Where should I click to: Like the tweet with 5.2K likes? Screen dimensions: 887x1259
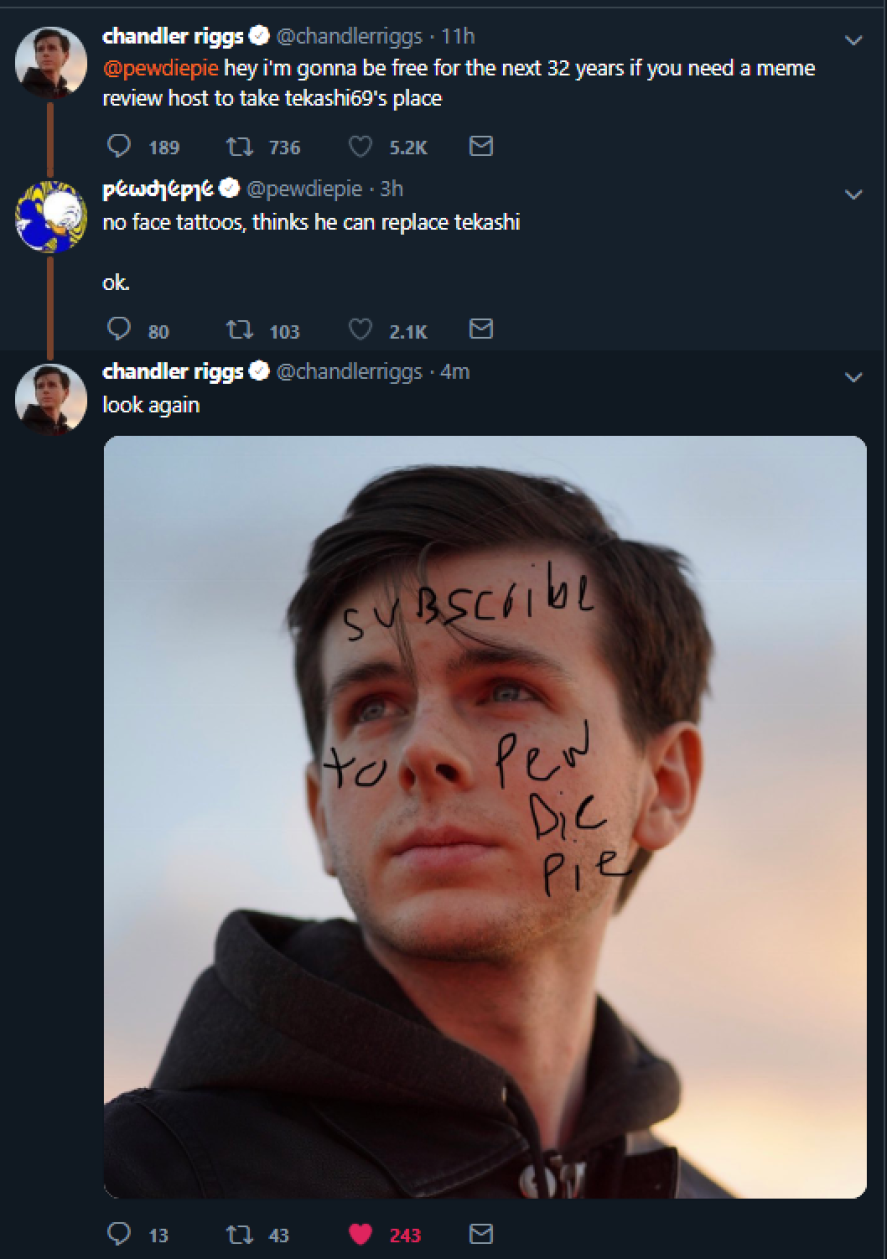360,147
